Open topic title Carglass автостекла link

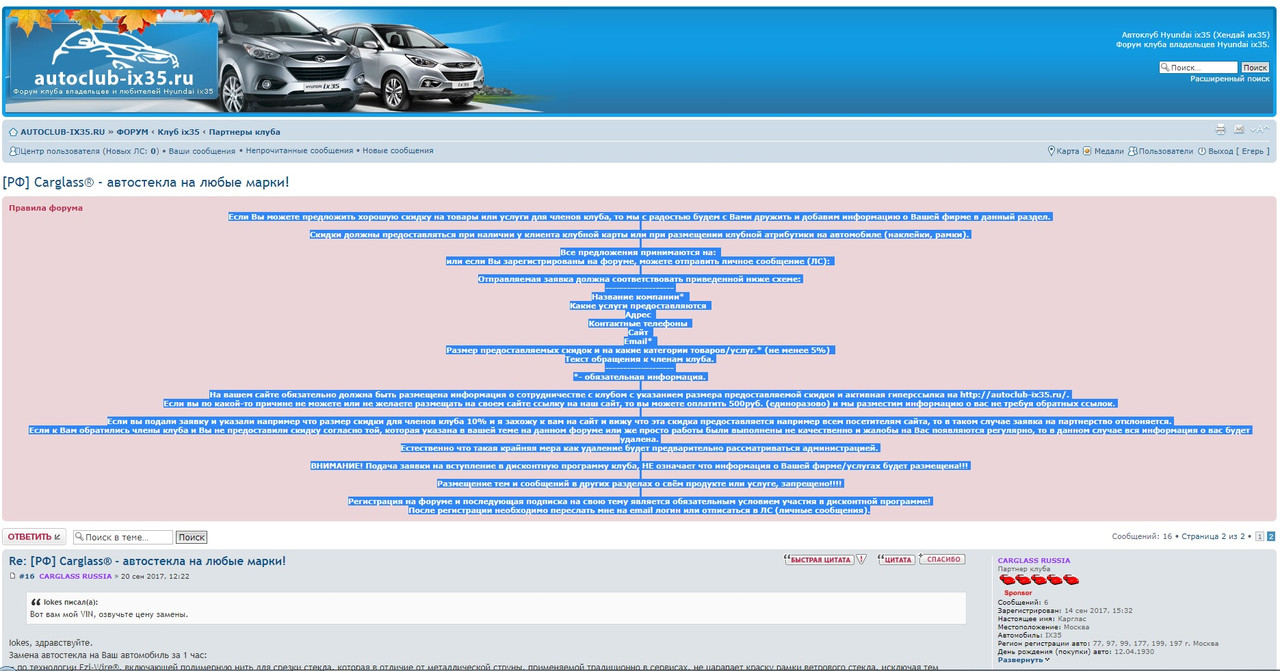point(146,182)
